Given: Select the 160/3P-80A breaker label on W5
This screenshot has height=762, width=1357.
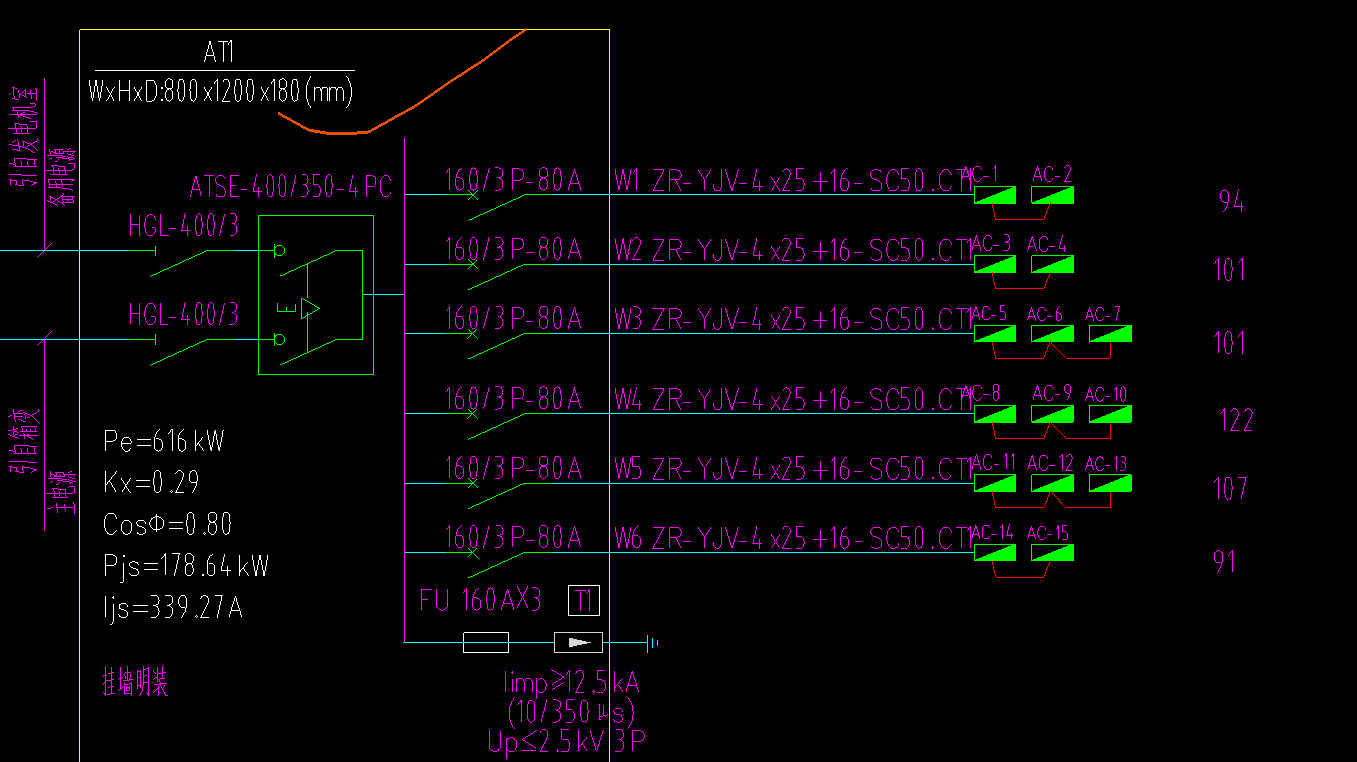Looking at the screenshot, I should click(x=513, y=468).
